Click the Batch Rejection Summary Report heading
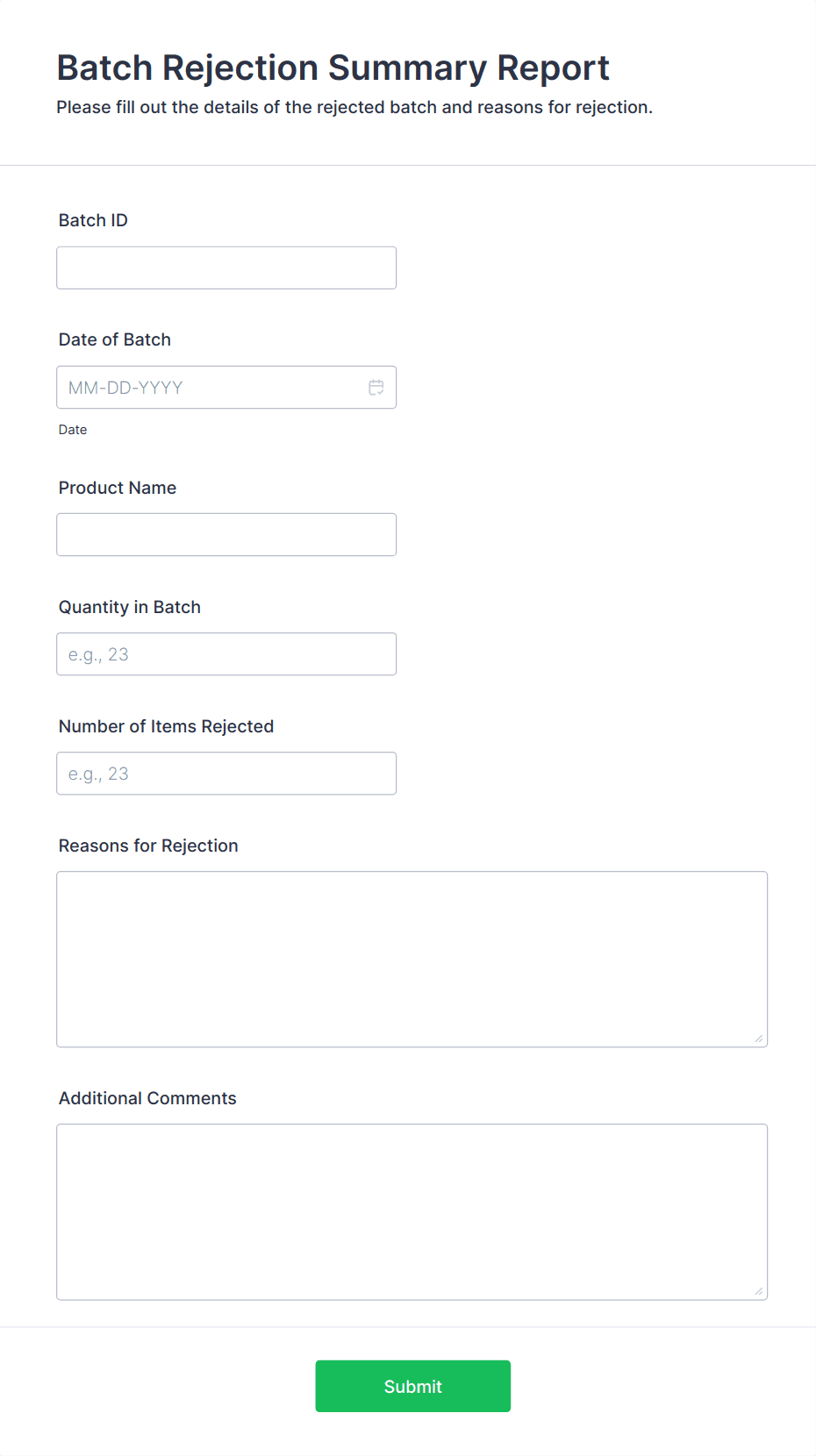 333,68
